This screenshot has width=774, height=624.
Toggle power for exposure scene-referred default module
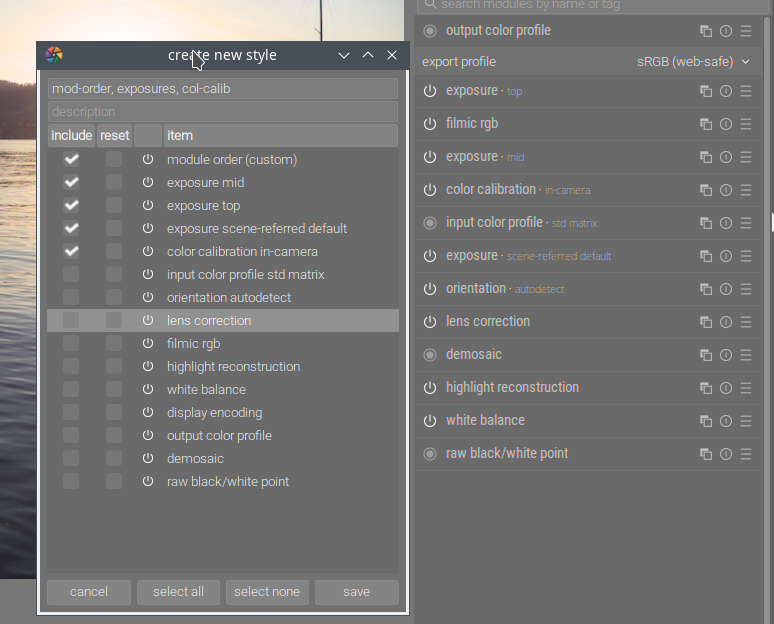coord(430,256)
